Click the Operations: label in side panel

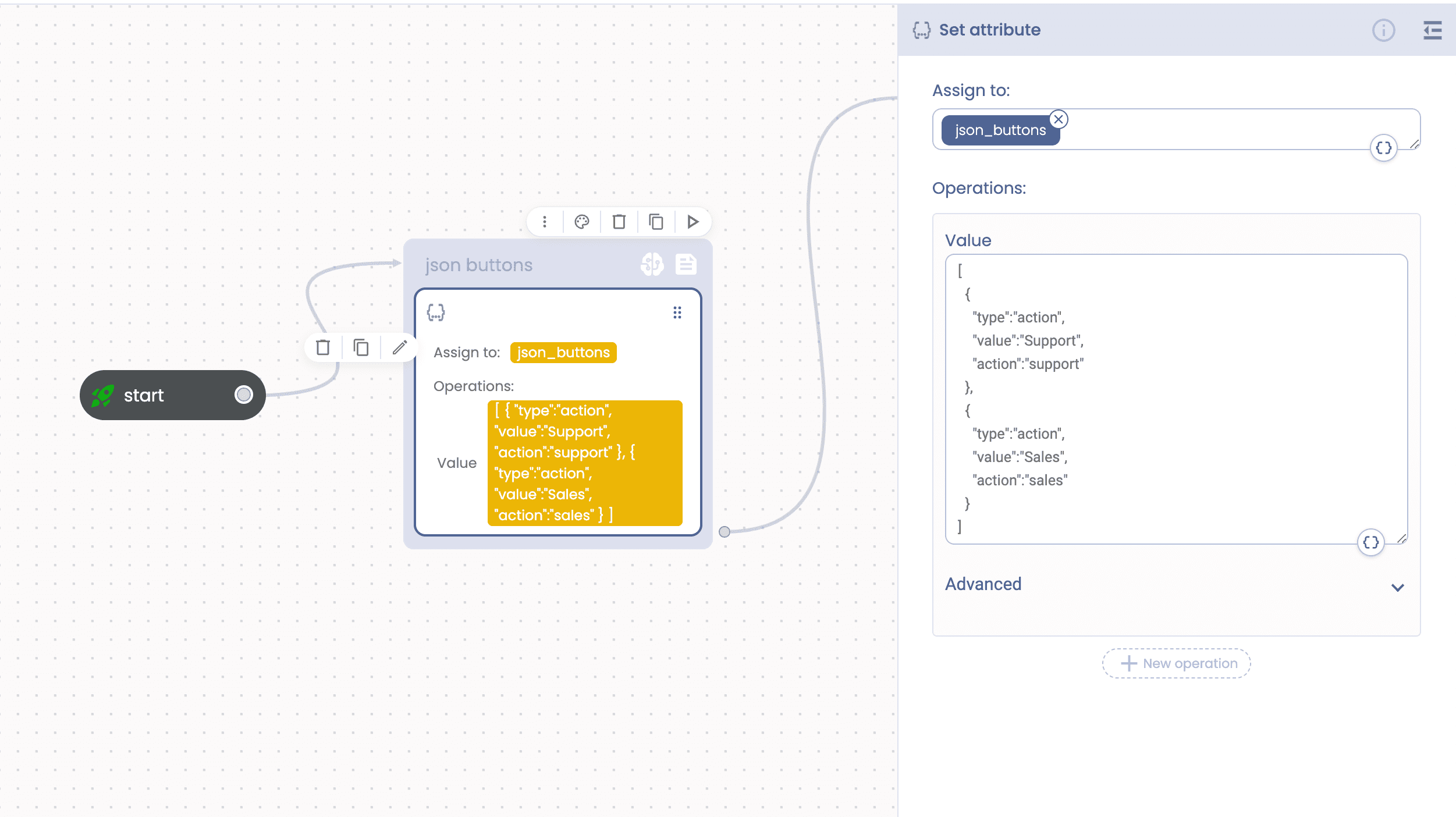[x=979, y=188]
